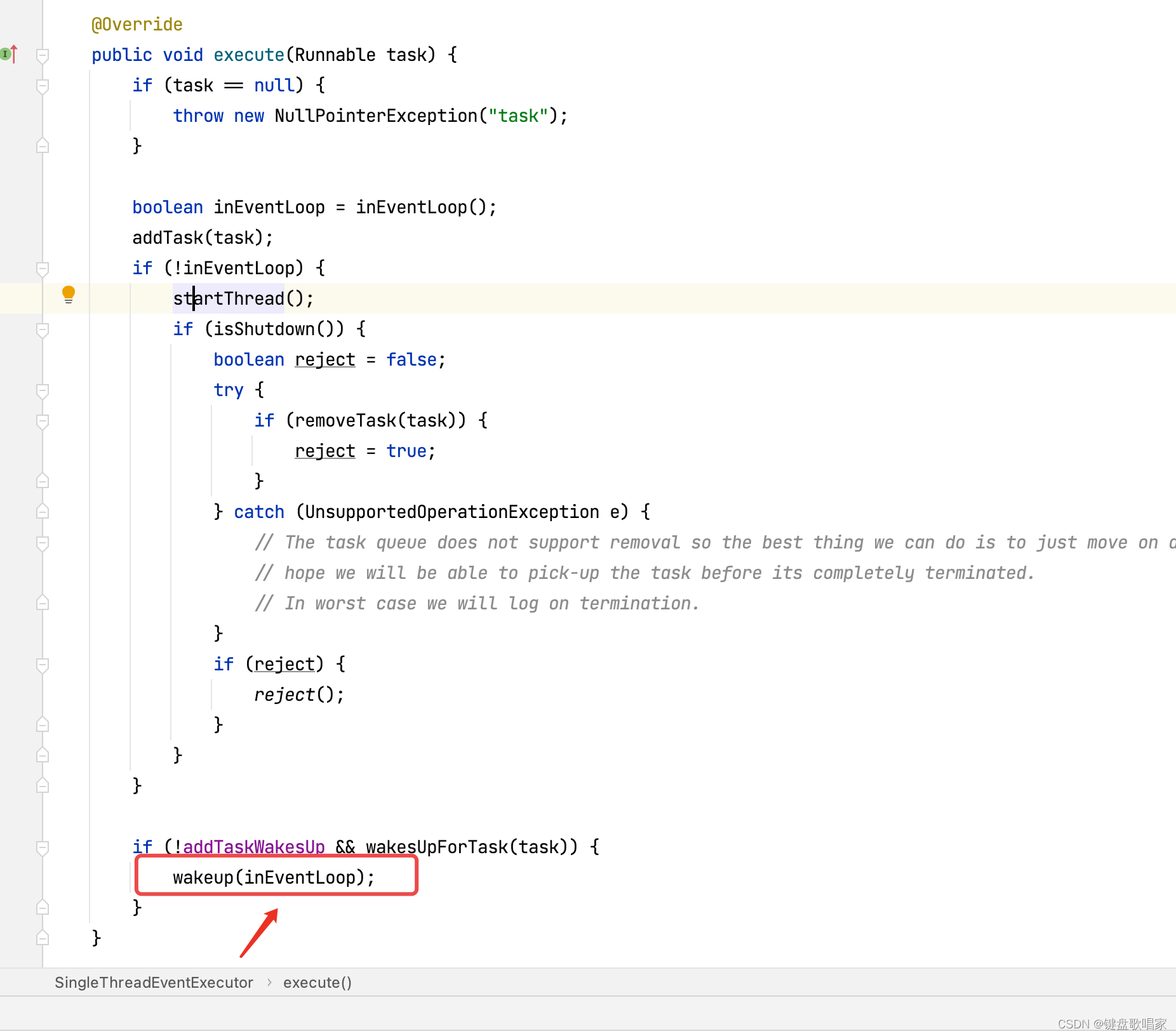1176x1036 pixels.
Task: Fold the 'if (removeTask(task))' block
Action: pos(43,421)
